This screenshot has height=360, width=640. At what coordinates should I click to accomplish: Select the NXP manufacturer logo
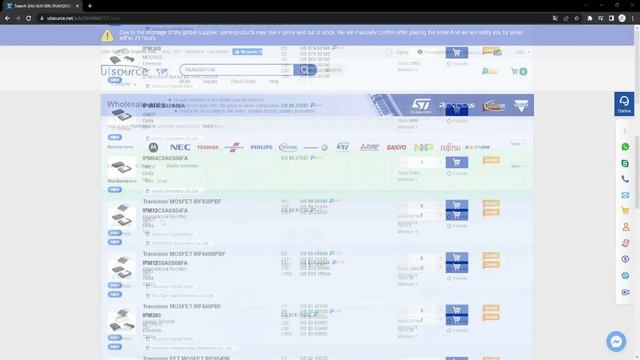click(423, 147)
